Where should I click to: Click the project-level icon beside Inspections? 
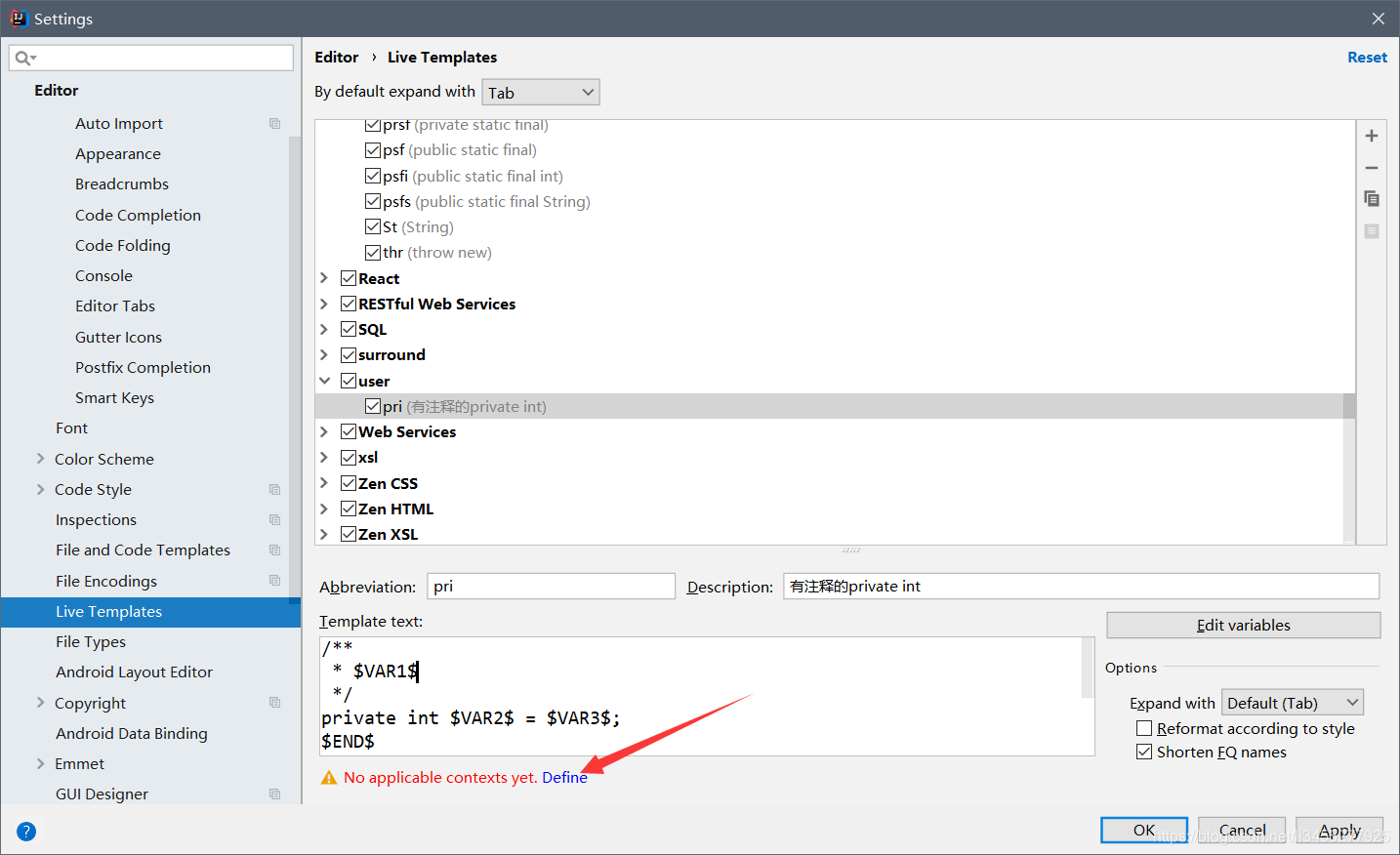tap(274, 520)
